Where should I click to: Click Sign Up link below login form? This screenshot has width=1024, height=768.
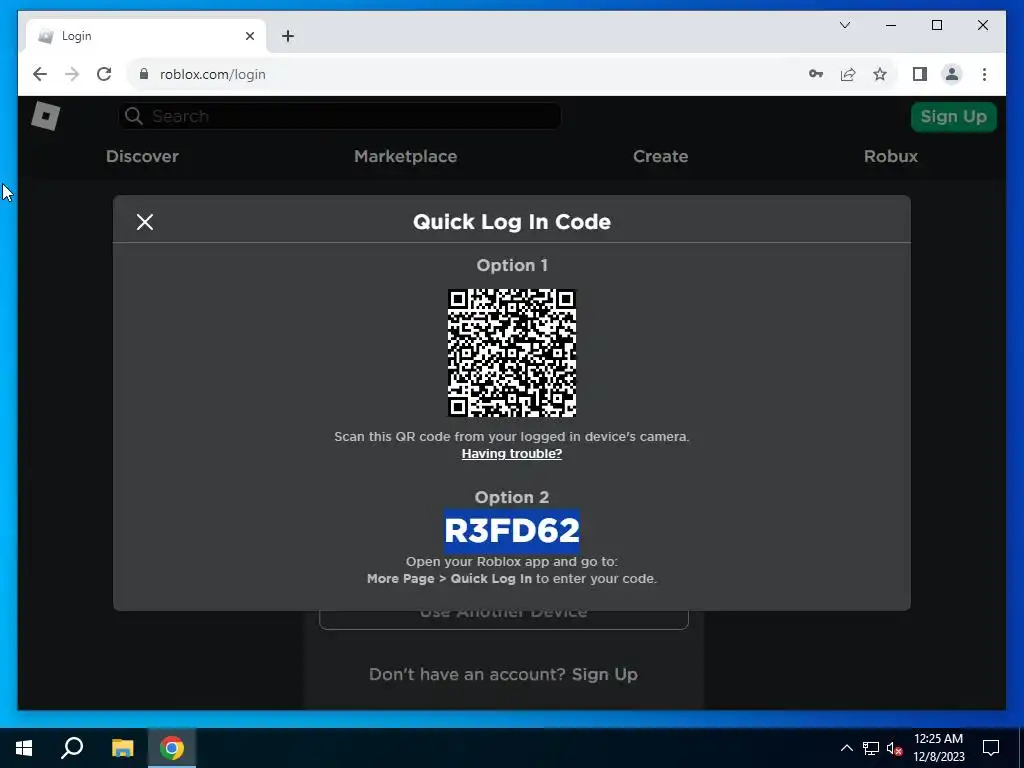click(605, 674)
